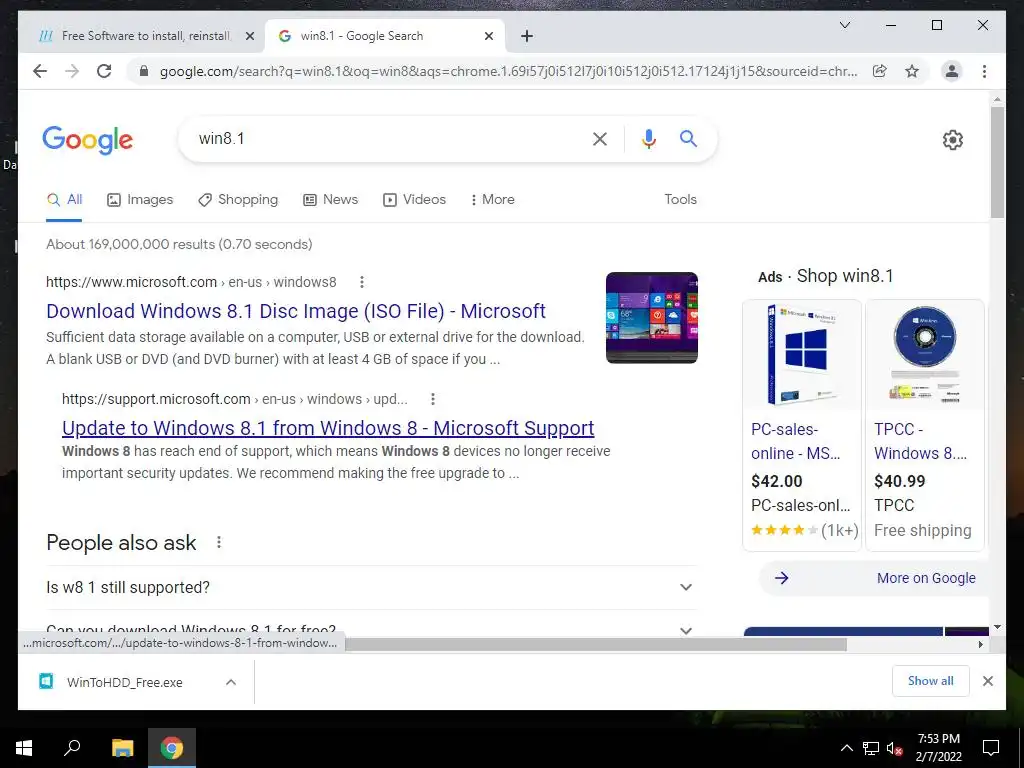Viewport: 1024px width, 768px height.
Task: Start voice search with the microphone icon
Action: [x=648, y=138]
